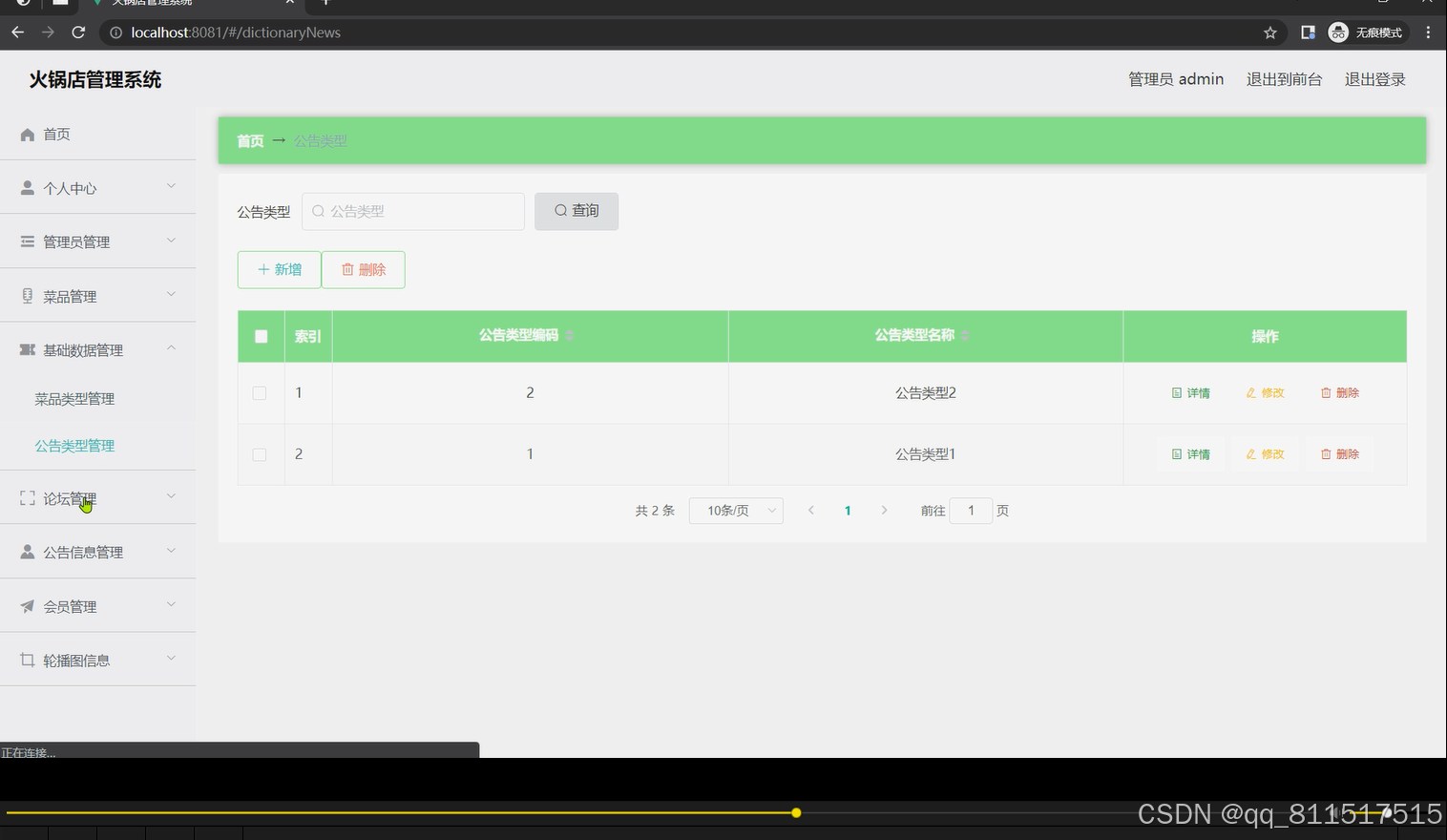Sort by the 公告类型编码 column arrows
This screenshot has height=840, width=1447.
(x=570, y=335)
